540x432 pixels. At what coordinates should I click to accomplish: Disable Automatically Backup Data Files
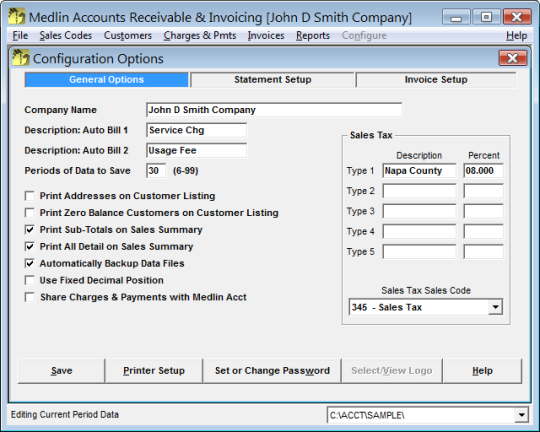(30, 264)
